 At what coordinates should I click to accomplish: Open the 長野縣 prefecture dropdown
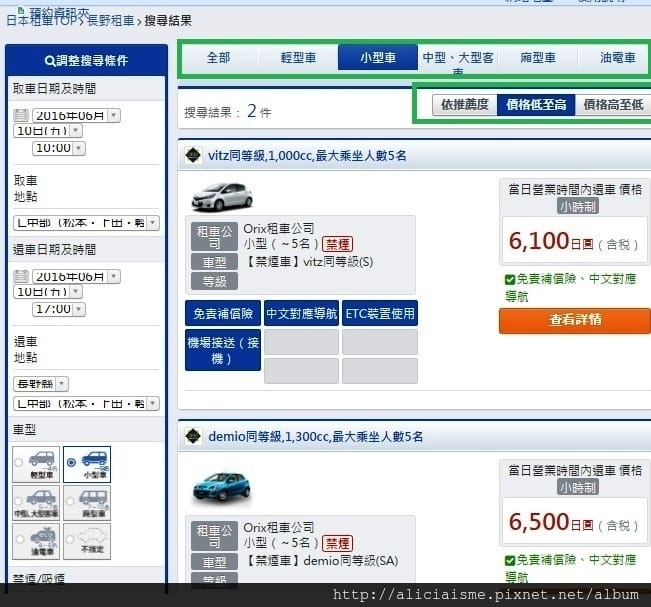pyautogui.click(x=41, y=384)
